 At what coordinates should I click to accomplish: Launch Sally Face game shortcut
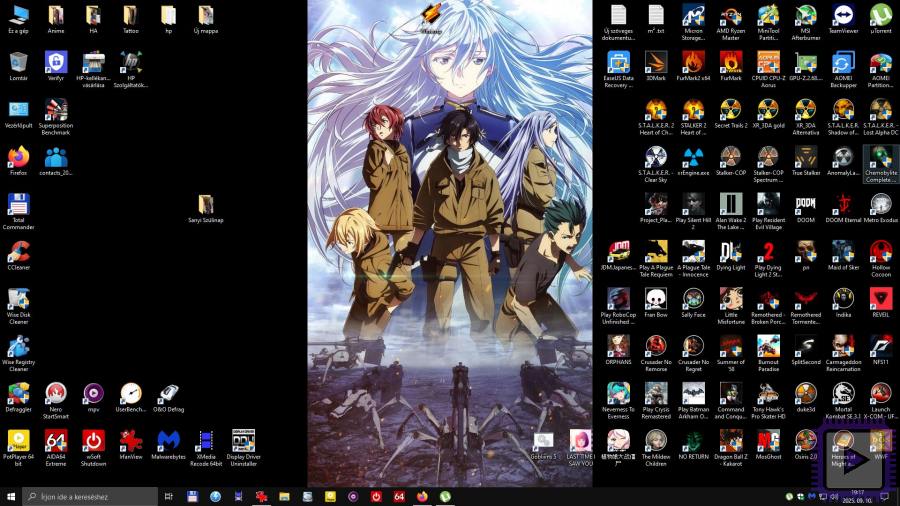coord(693,303)
